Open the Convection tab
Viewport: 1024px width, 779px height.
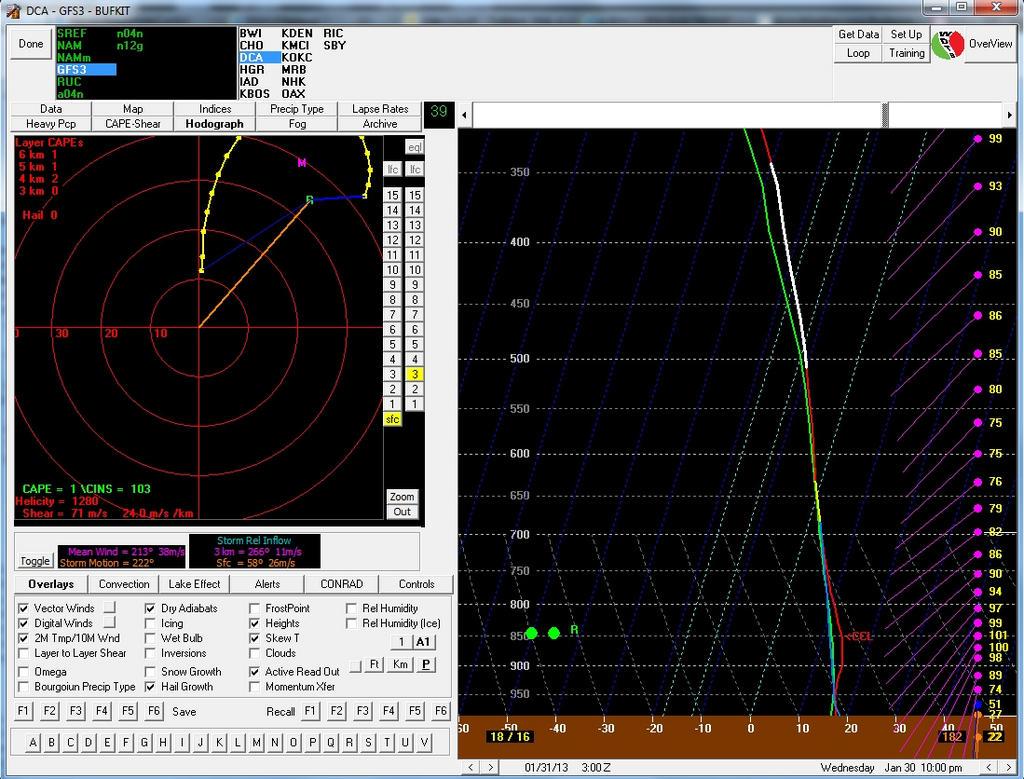pyautogui.click(x=124, y=584)
